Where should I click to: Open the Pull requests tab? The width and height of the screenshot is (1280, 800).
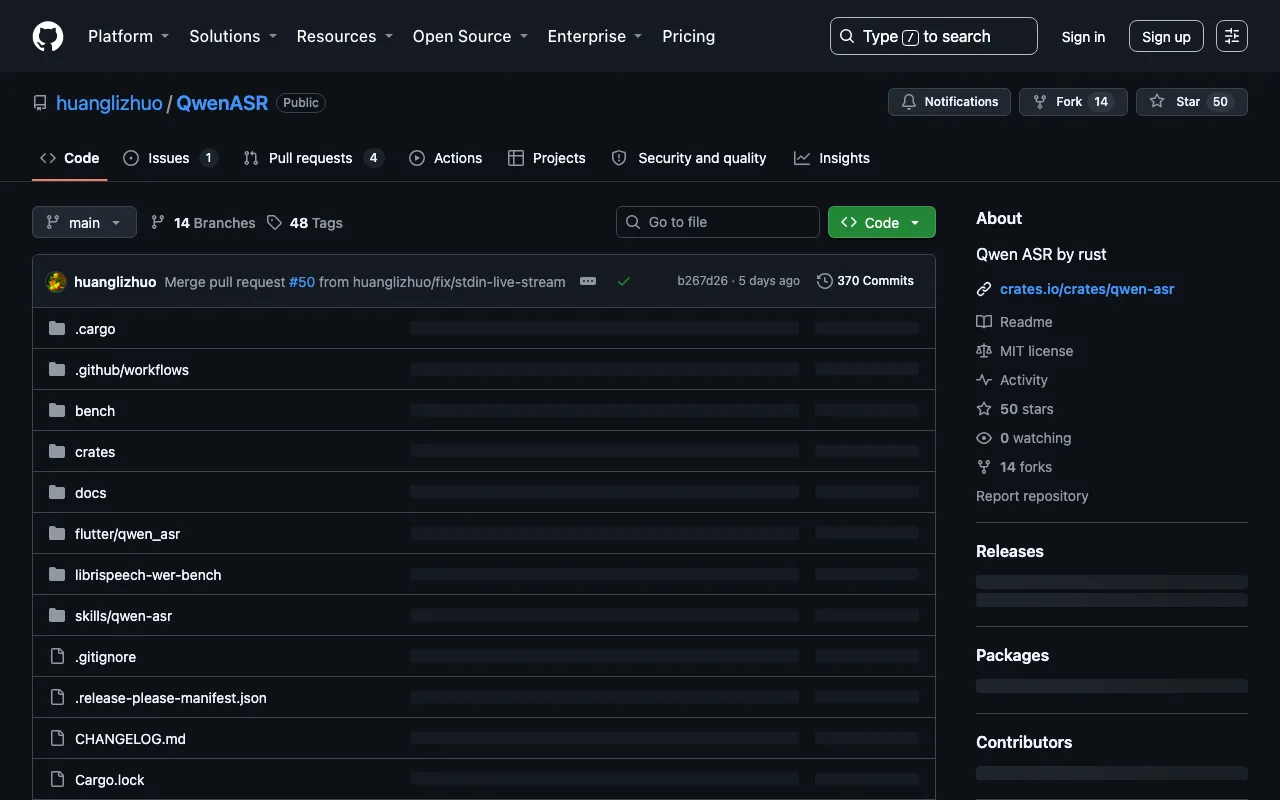(313, 158)
